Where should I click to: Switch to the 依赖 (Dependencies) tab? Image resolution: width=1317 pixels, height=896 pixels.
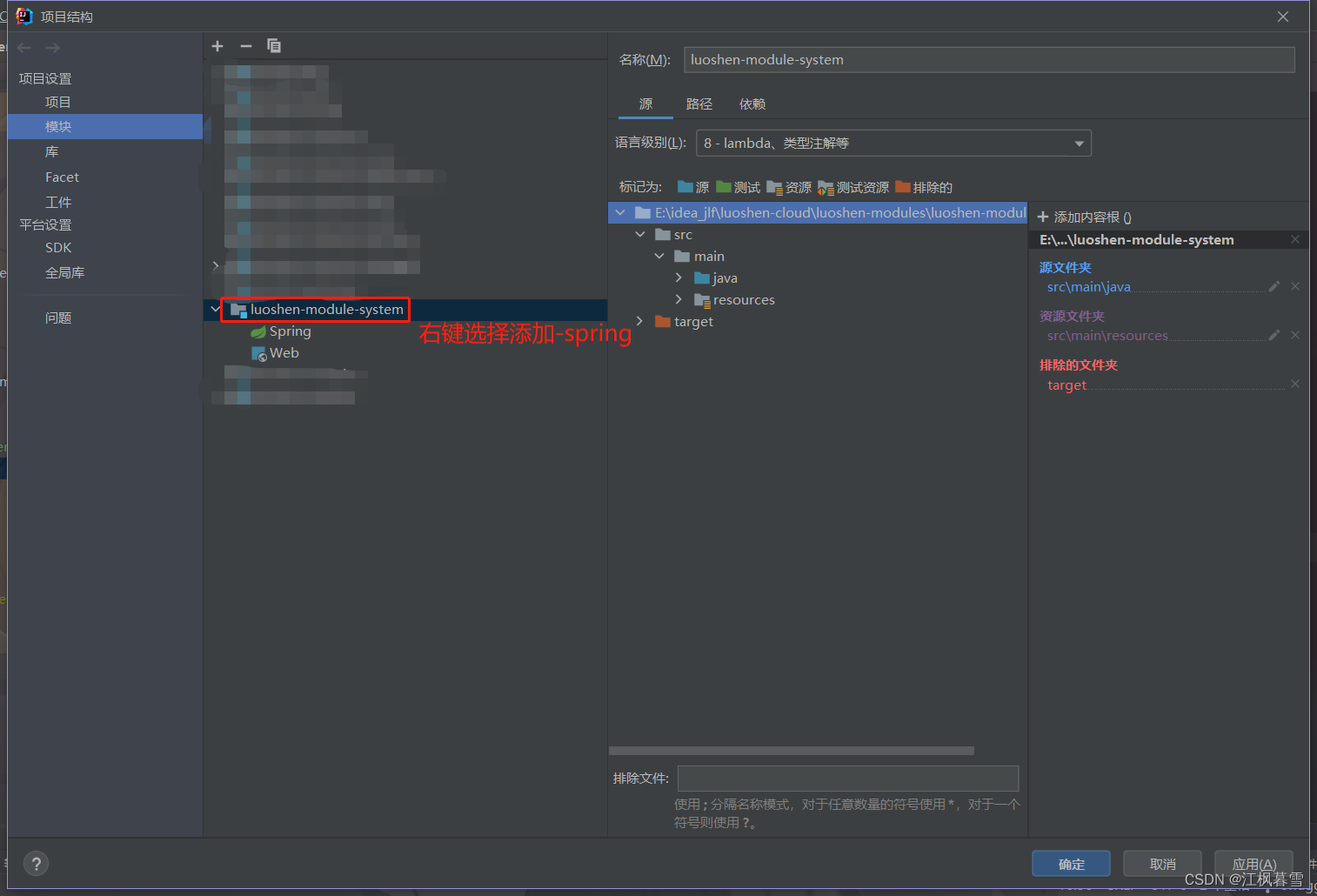pos(752,104)
